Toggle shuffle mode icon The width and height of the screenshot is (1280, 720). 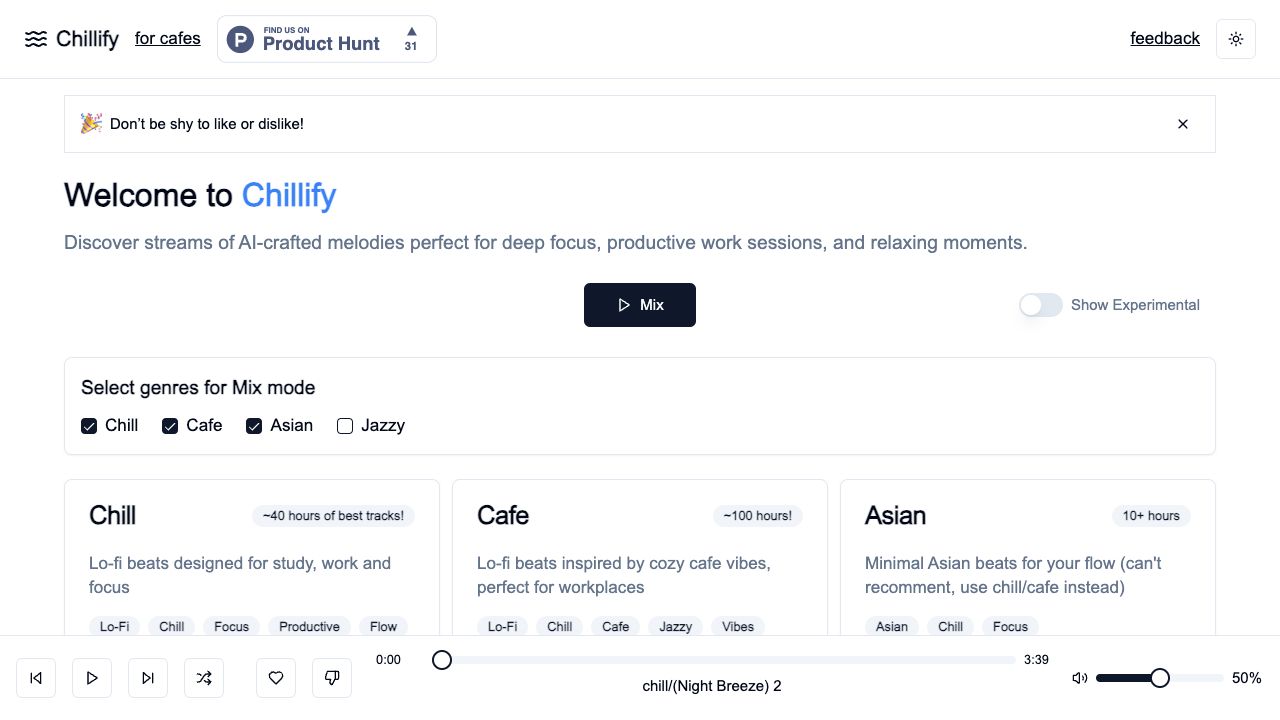pyautogui.click(x=204, y=678)
